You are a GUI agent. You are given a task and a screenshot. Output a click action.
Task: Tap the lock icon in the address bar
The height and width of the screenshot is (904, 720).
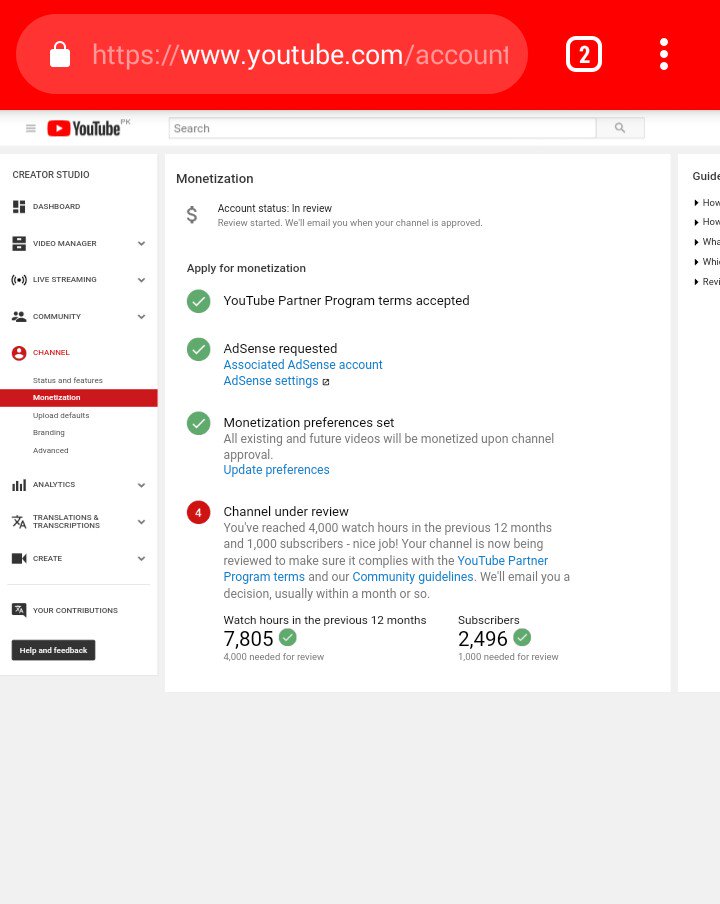(x=59, y=54)
